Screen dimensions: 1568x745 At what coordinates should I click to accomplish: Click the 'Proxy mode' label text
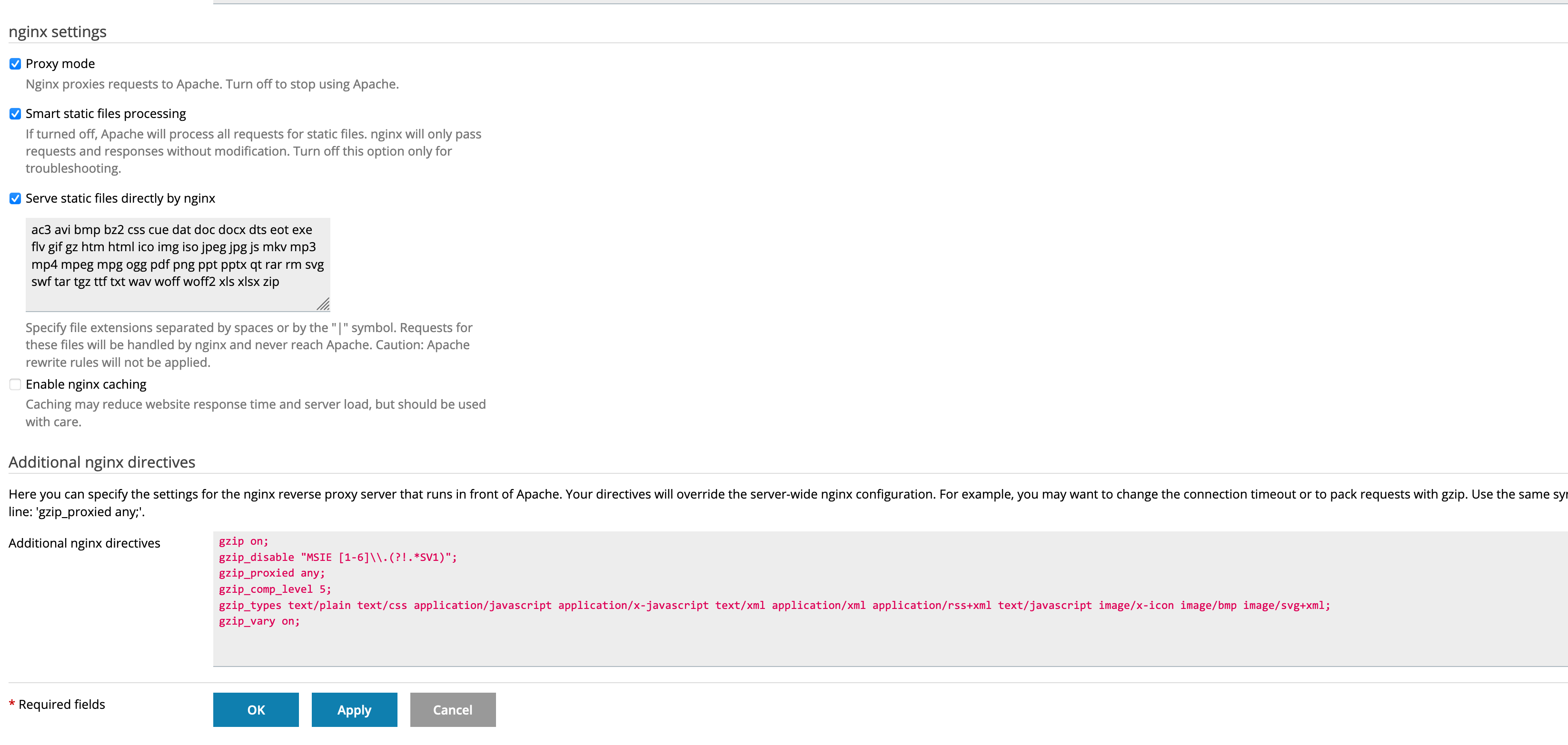click(x=60, y=64)
